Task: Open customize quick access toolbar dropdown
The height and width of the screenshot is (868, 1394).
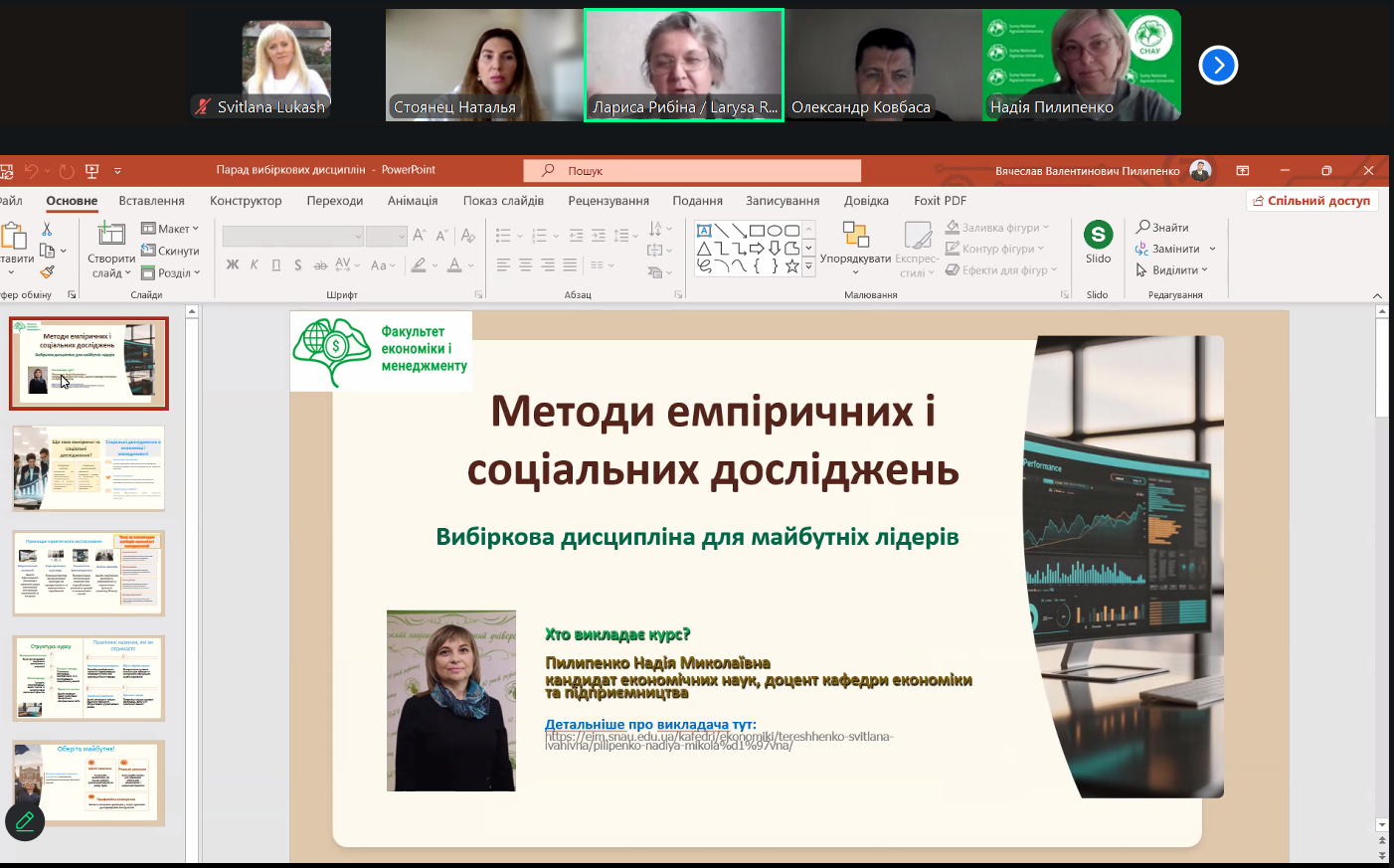Action: (x=117, y=171)
